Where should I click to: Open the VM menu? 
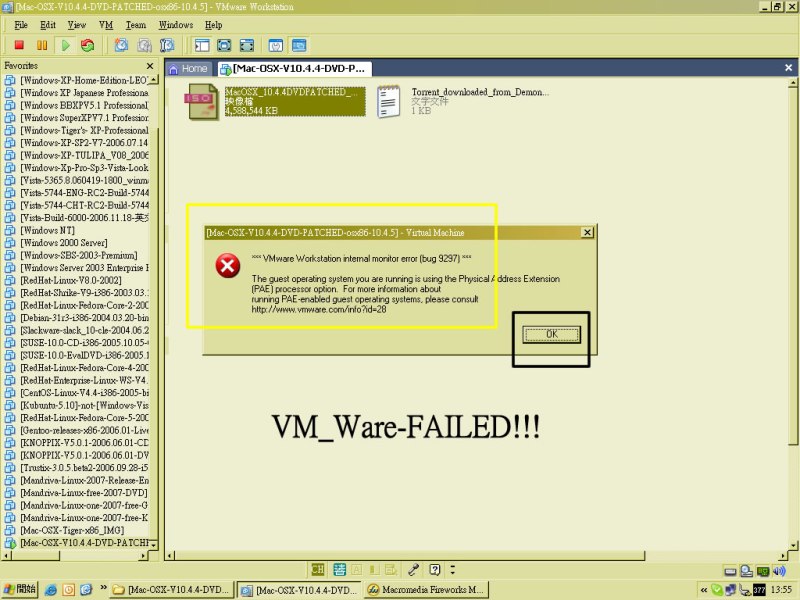click(106, 25)
